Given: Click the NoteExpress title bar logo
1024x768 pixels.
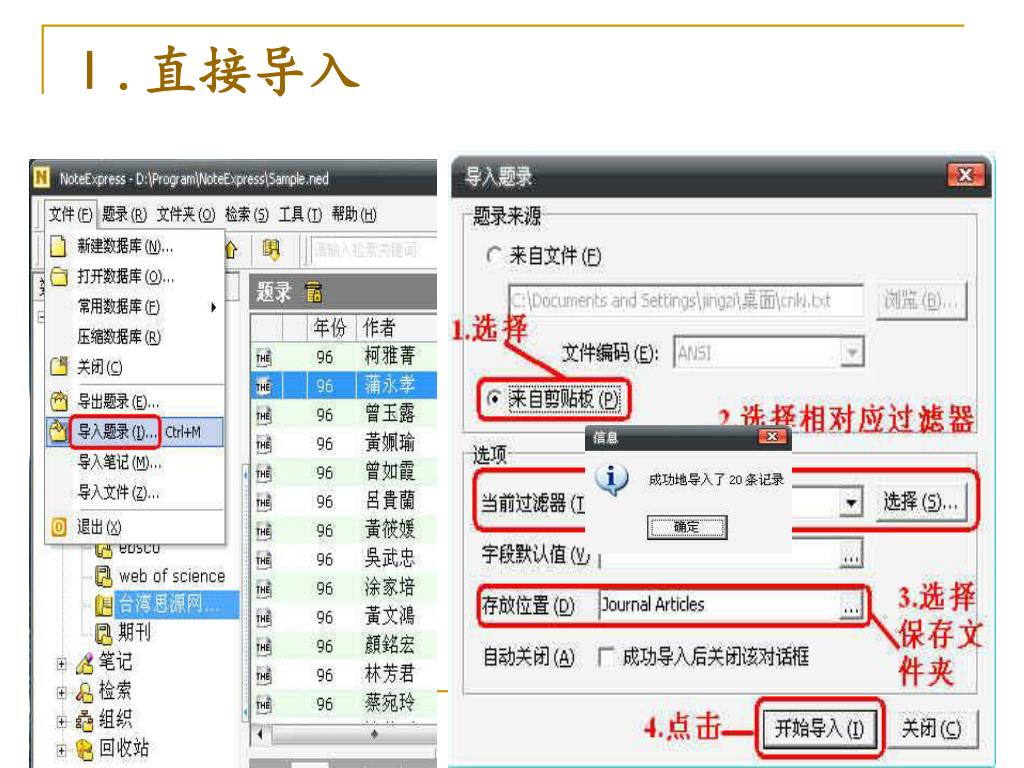Looking at the screenshot, I should (42, 178).
